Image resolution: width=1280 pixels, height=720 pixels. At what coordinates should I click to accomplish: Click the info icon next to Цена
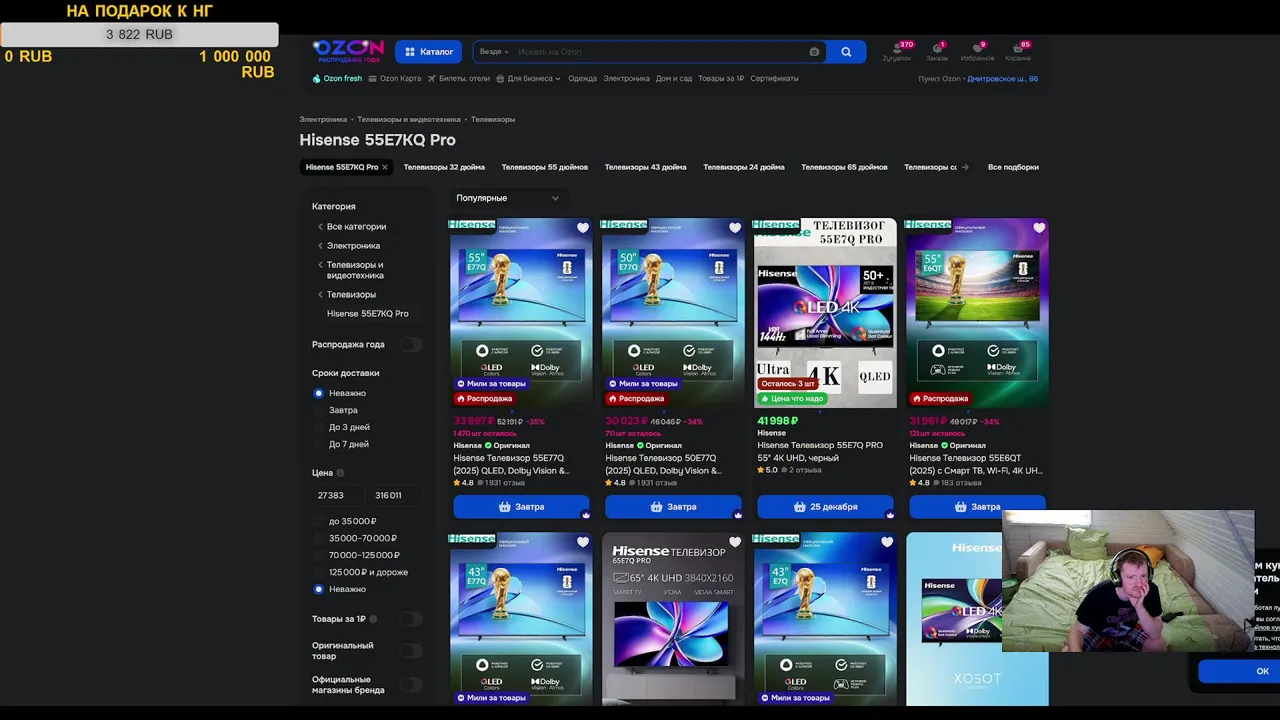point(340,473)
